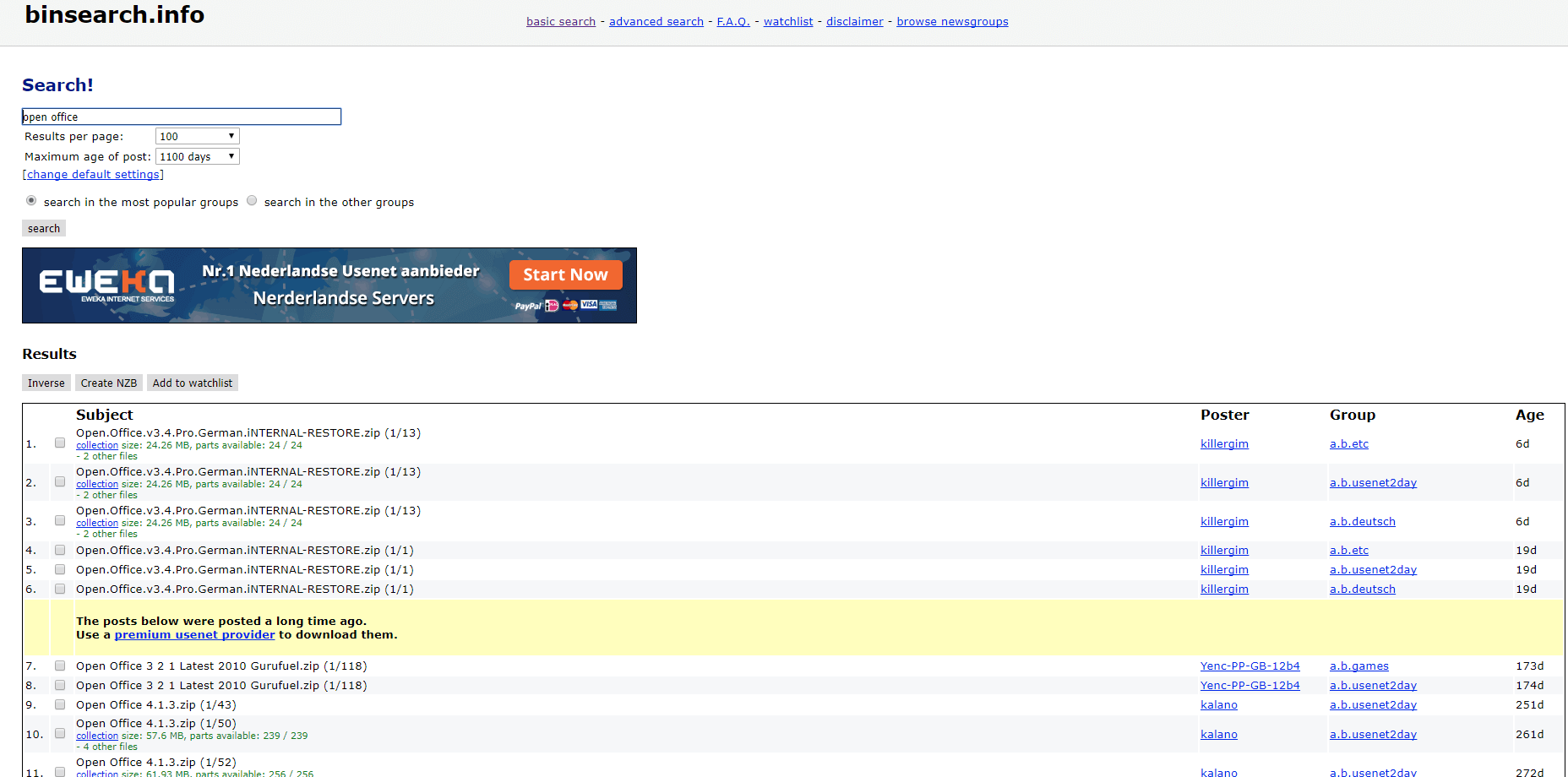Select search in the most popular groups
Viewport: 1568px width, 777px height.
point(31,200)
